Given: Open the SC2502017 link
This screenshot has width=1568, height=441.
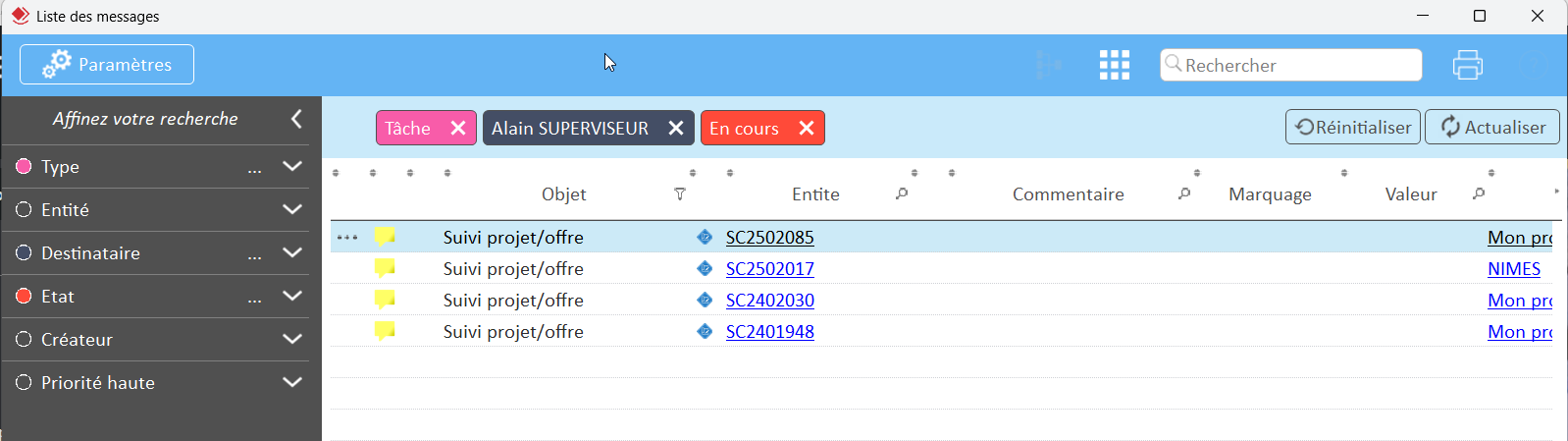Looking at the screenshot, I should [x=770, y=269].
